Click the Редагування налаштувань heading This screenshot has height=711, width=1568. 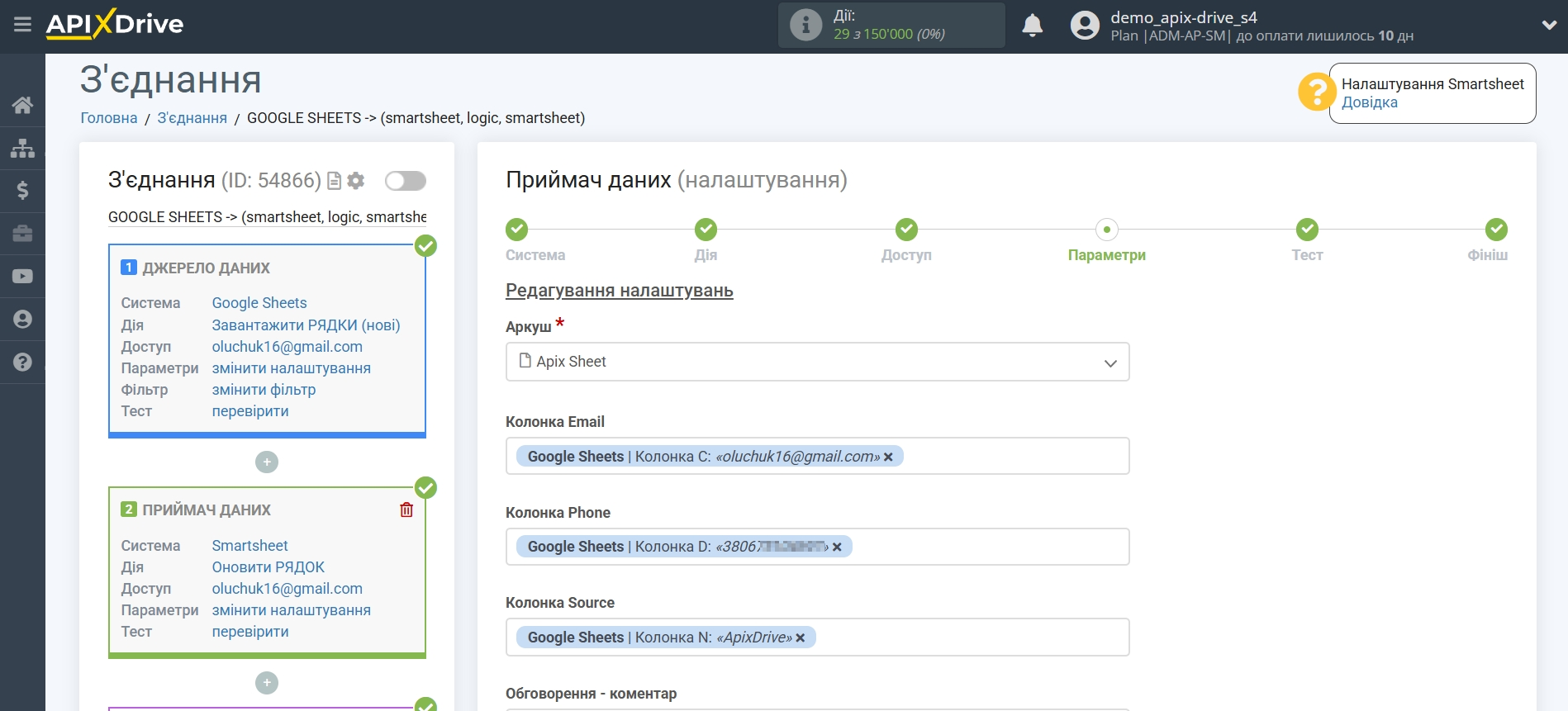[620, 291]
